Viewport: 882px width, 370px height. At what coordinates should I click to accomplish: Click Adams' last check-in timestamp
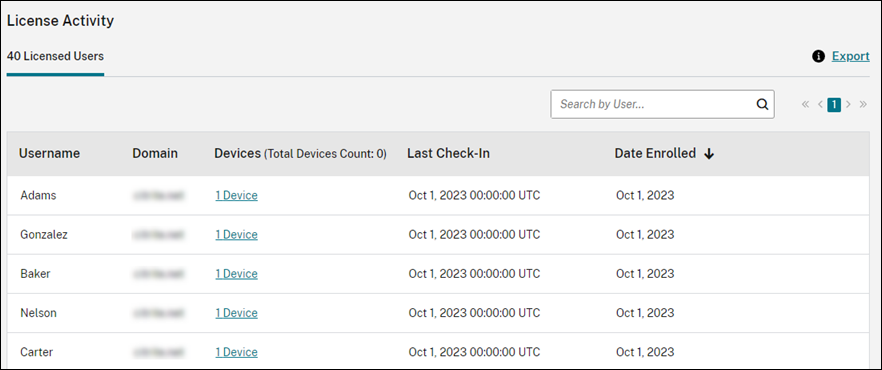pyautogui.click(x=474, y=196)
